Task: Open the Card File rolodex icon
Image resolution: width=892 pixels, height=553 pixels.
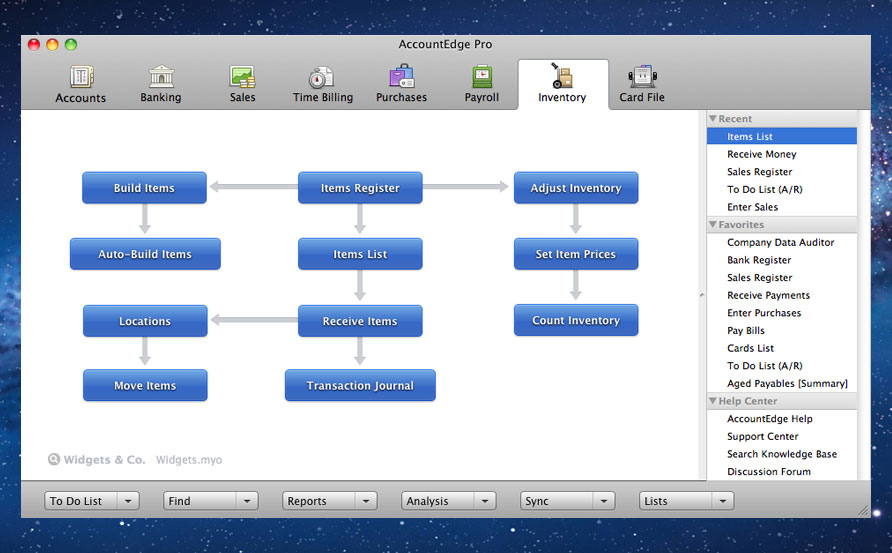Action: pos(642,76)
